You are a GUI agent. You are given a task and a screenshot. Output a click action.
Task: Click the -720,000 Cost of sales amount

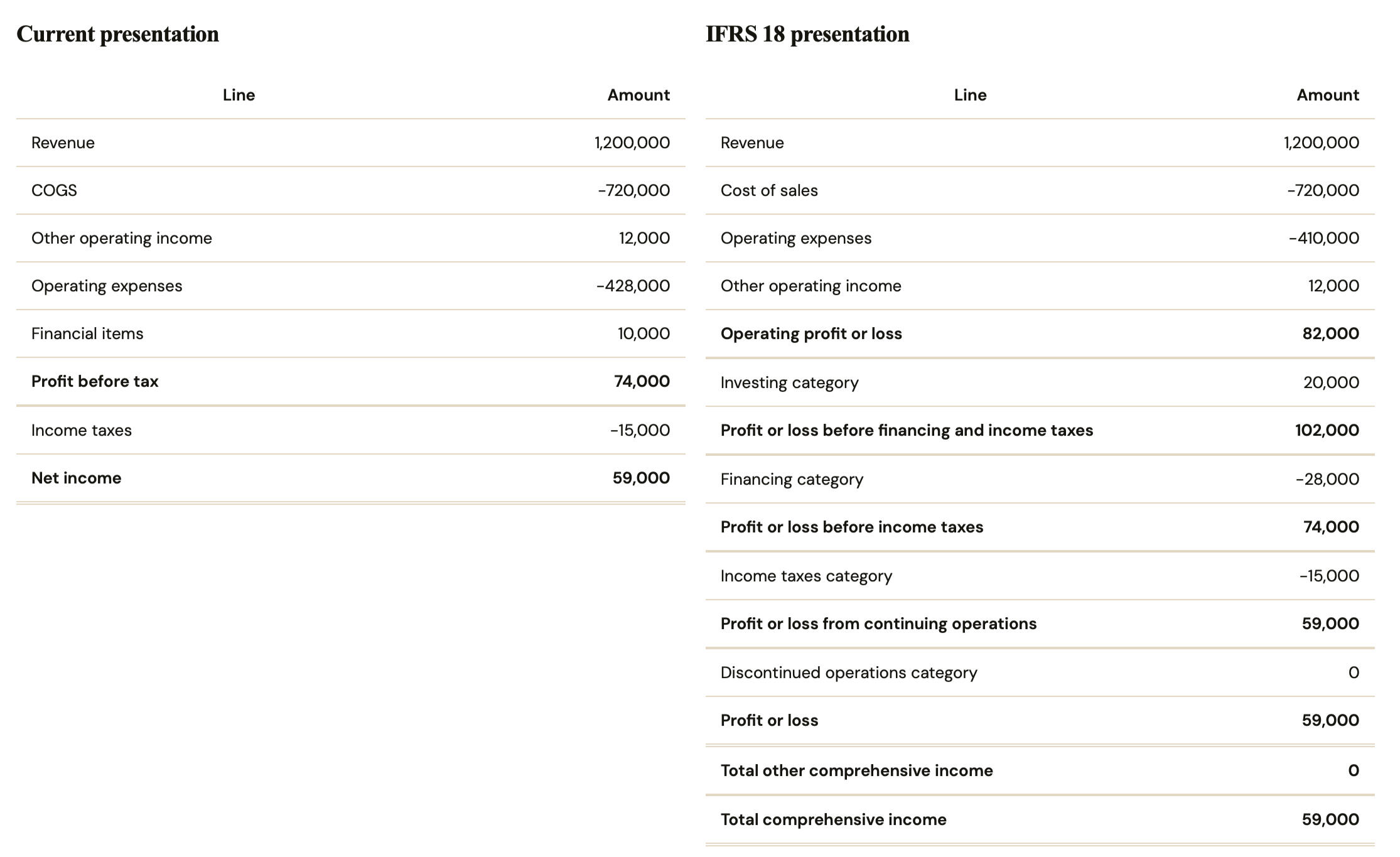pyautogui.click(x=1323, y=190)
